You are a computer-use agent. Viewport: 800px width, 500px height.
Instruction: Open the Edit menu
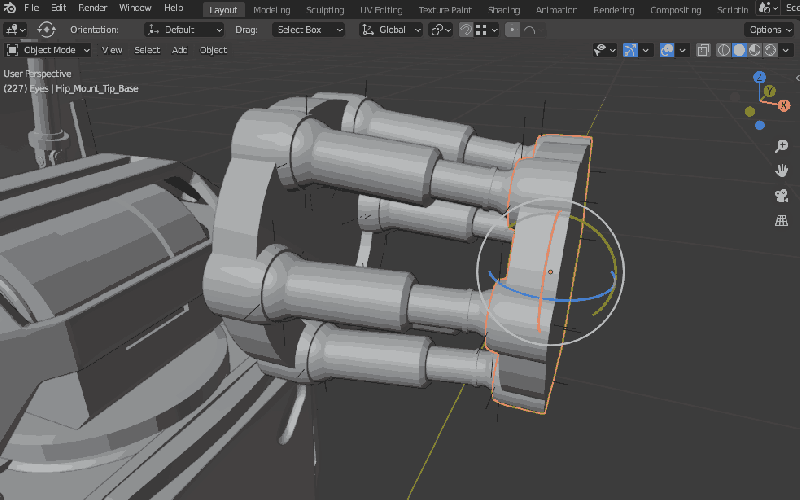coord(59,8)
